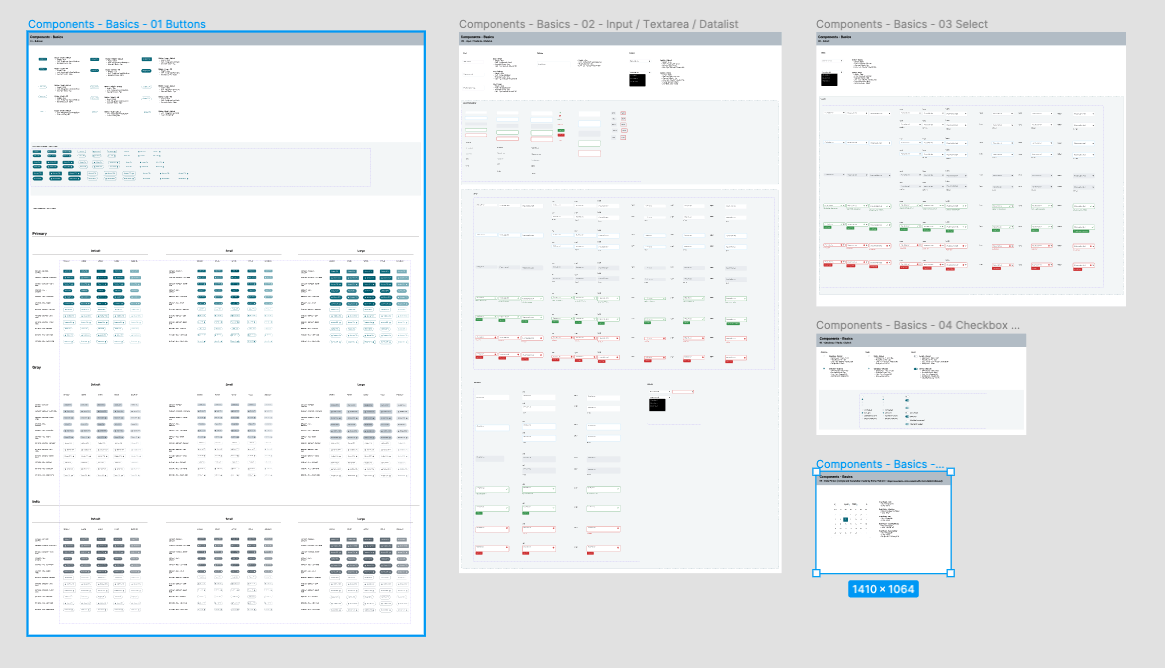Click the blue 1410 × 1064 dimension badge
Viewport: 1165px width, 668px height.
pyautogui.click(x=883, y=589)
